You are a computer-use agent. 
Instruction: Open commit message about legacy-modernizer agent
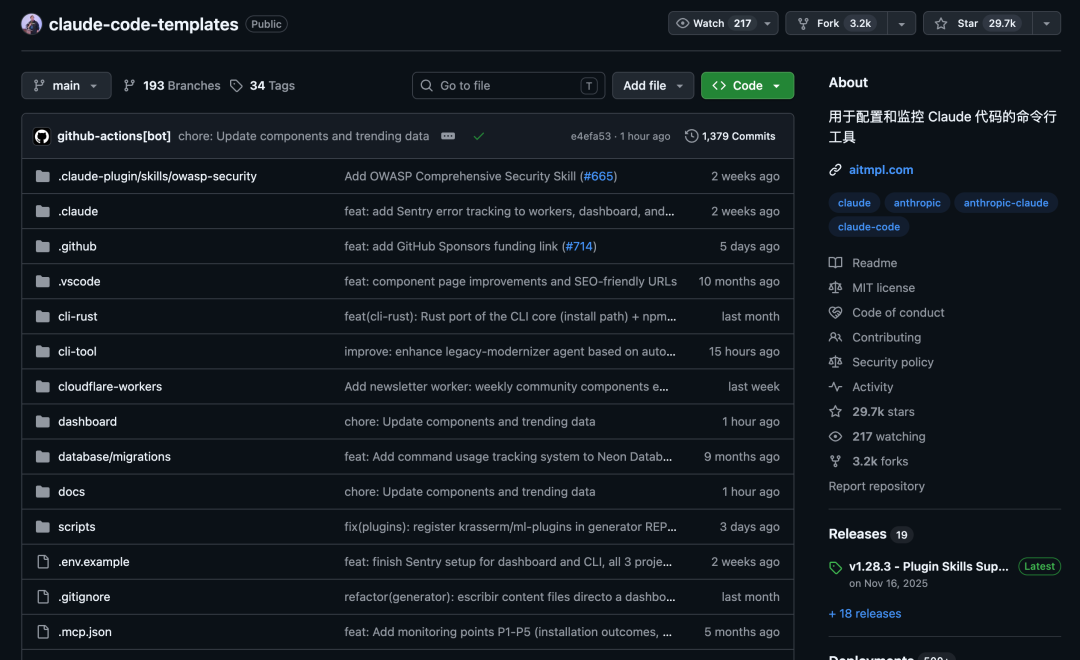tap(510, 352)
